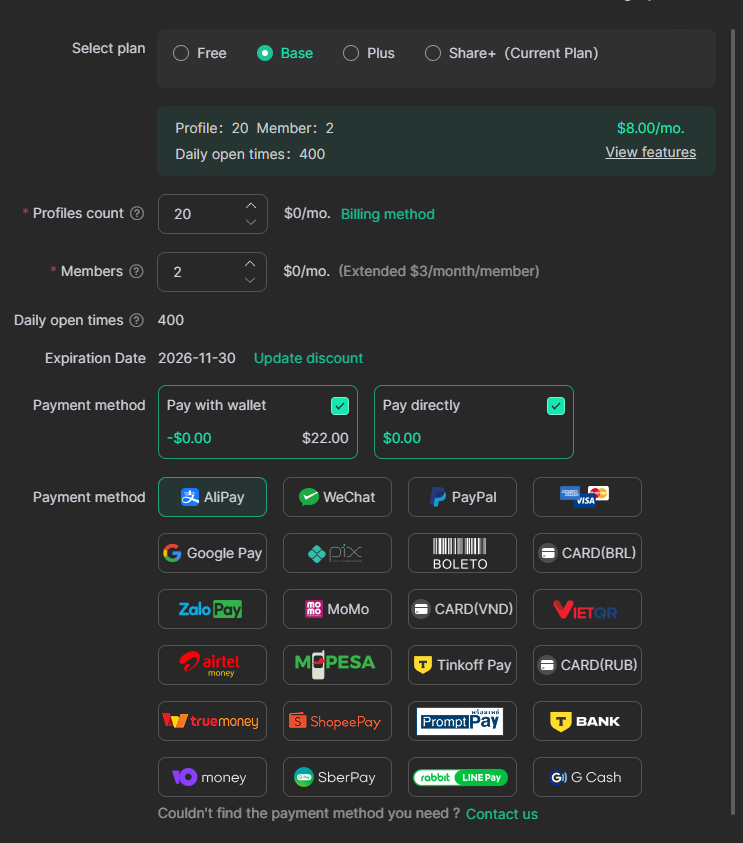Uncheck the Pay with wallet checkbox

tap(340, 405)
